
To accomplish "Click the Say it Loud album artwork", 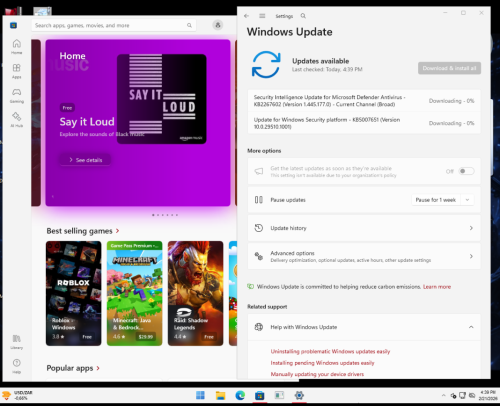I will [162, 99].
